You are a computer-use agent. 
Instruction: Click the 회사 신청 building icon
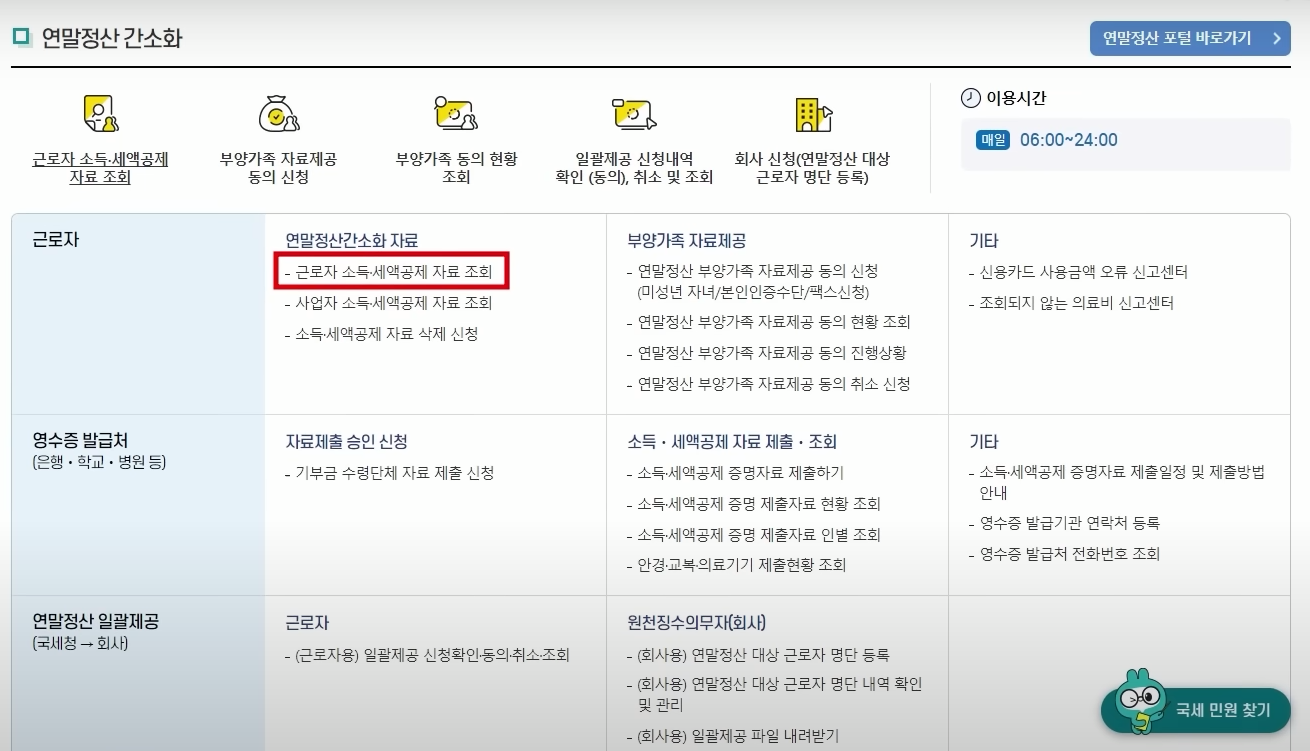click(x=812, y=114)
